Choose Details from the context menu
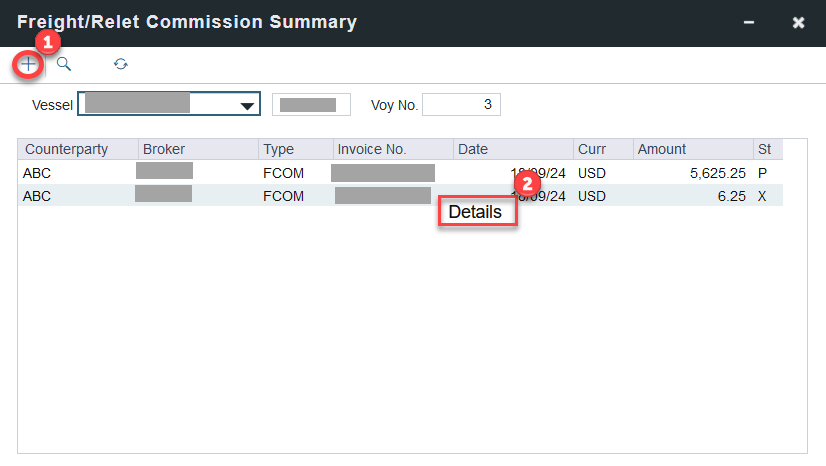The width and height of the screenshot is (826, 466). pyautogui.click(x=476, y=212)
